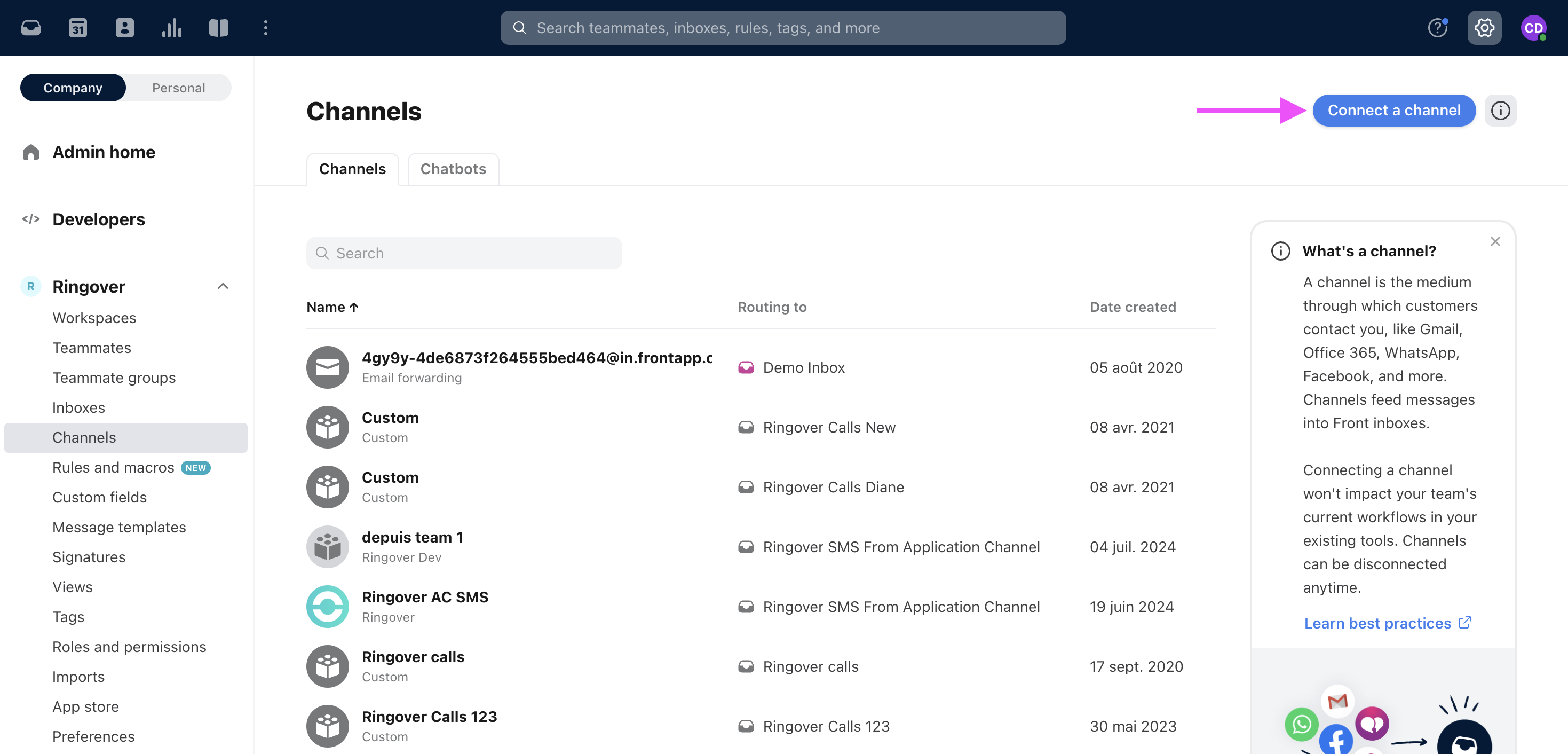Screen dimensions: 1568x754
Task: Open the settings gear icon
Action: (x=1484, y=27)
